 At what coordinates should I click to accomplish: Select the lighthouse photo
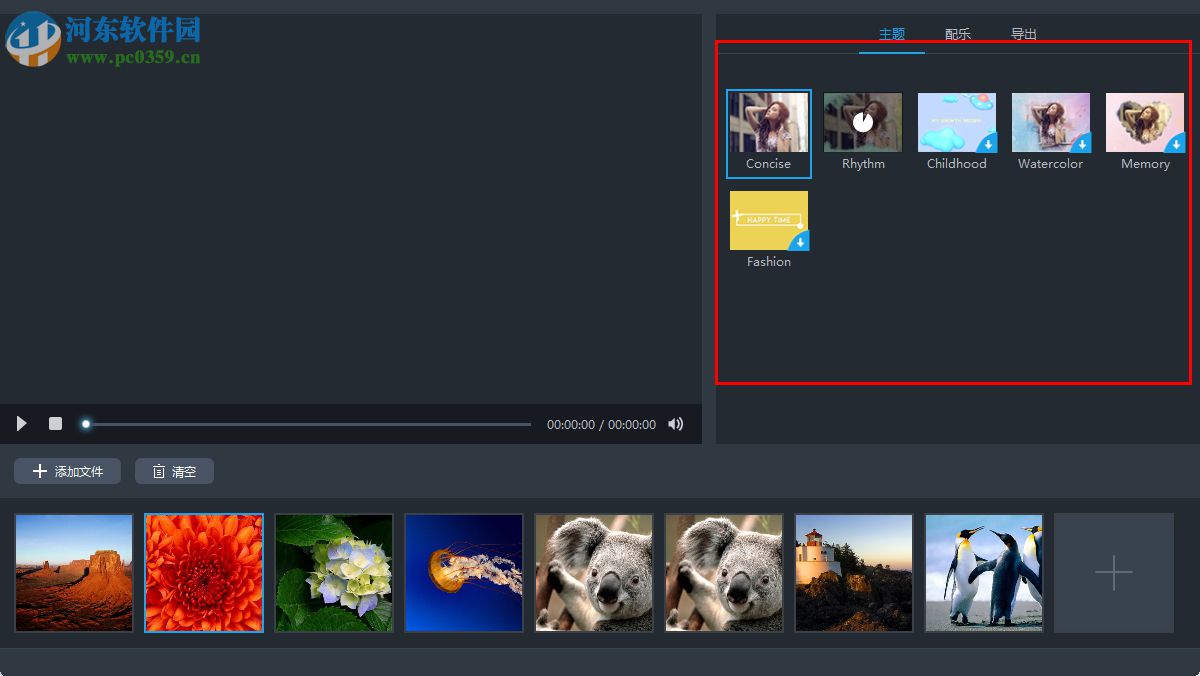click(854, 573)
